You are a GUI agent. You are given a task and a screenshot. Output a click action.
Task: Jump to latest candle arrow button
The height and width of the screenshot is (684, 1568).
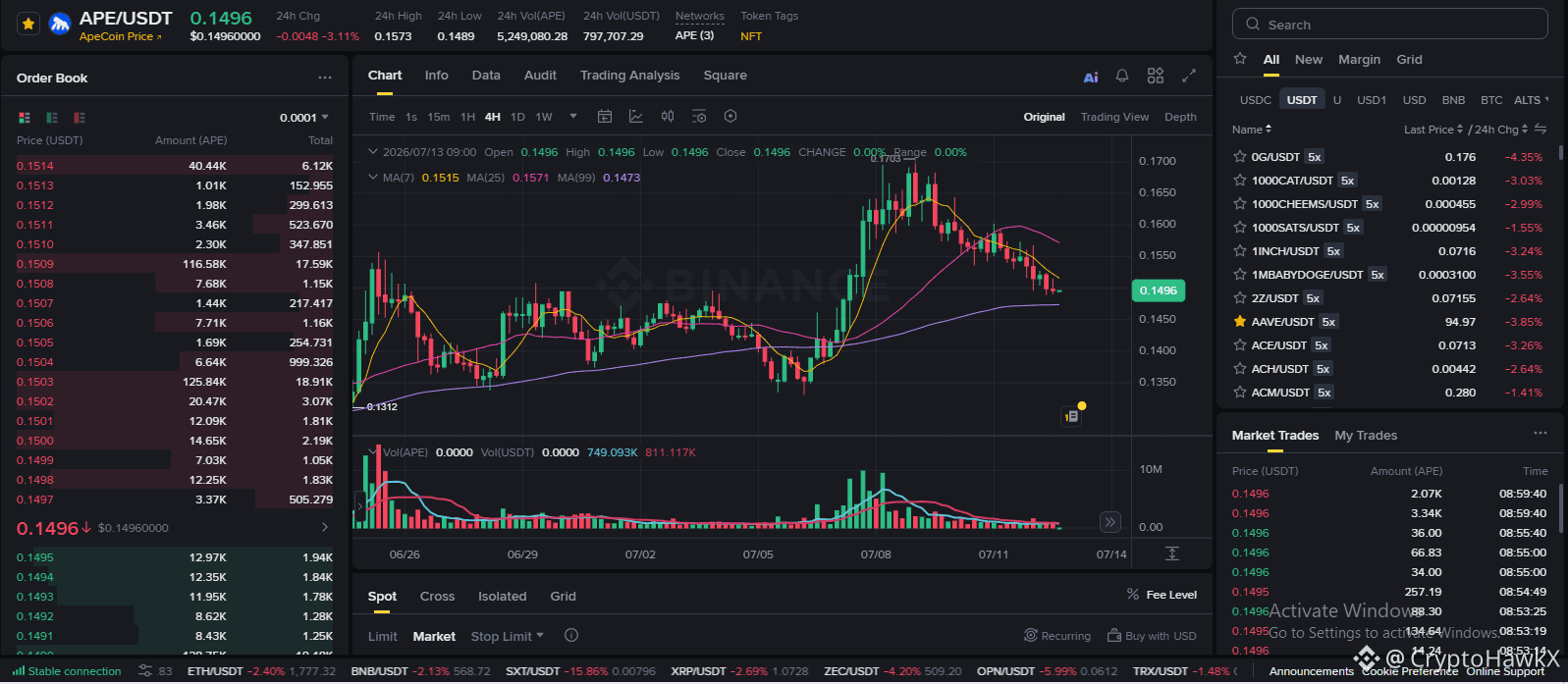[x=1109, y=522]
